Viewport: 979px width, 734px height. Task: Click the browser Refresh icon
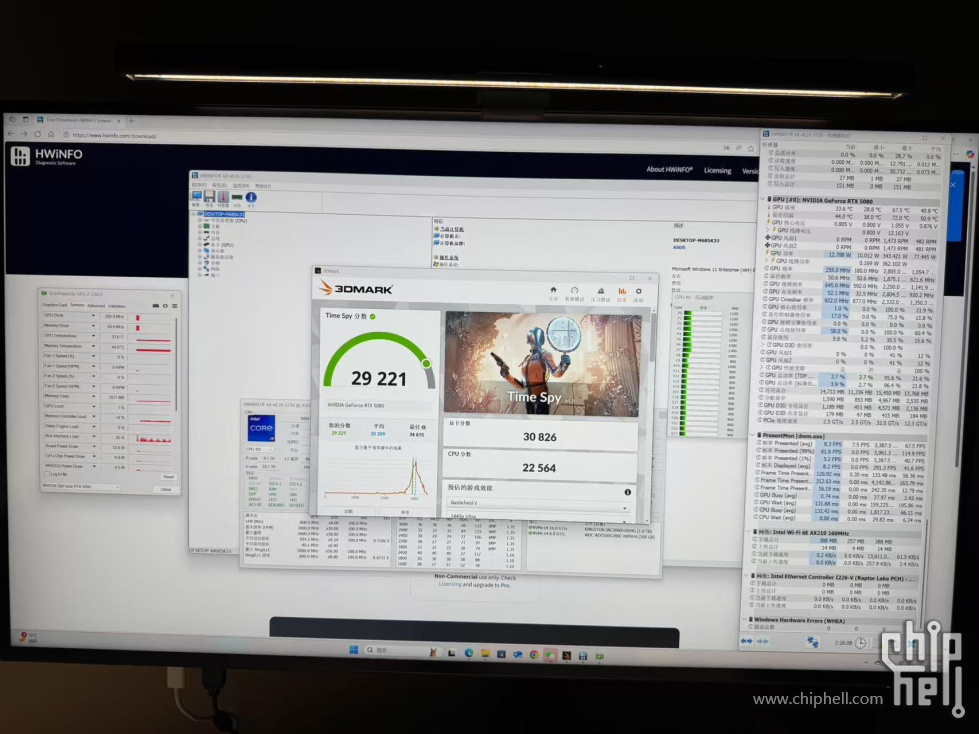point(37,134)
